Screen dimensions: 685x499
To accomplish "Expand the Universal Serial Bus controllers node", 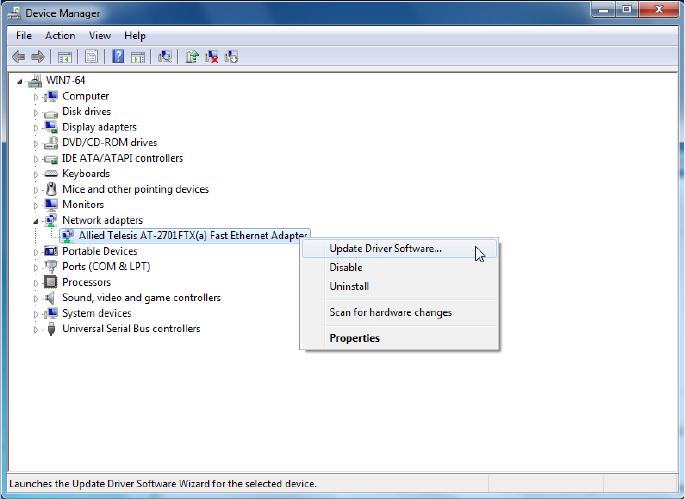I will pyautogui.click(x=36, y=329).
